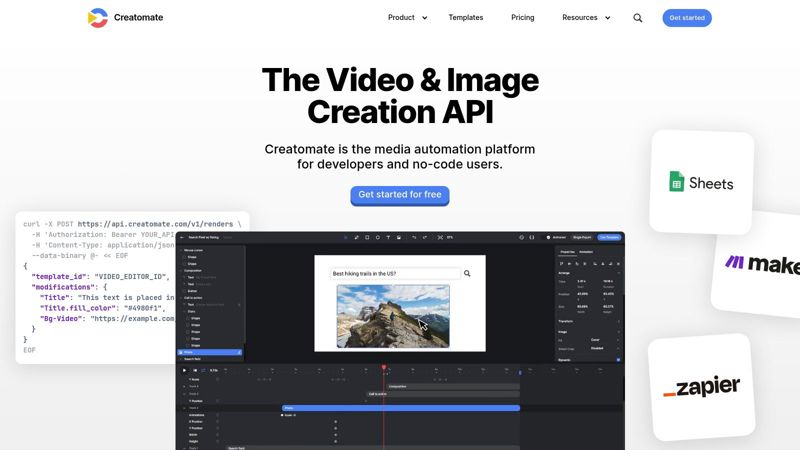
Task: Go to the Templates page
Action: coord(466,17)
